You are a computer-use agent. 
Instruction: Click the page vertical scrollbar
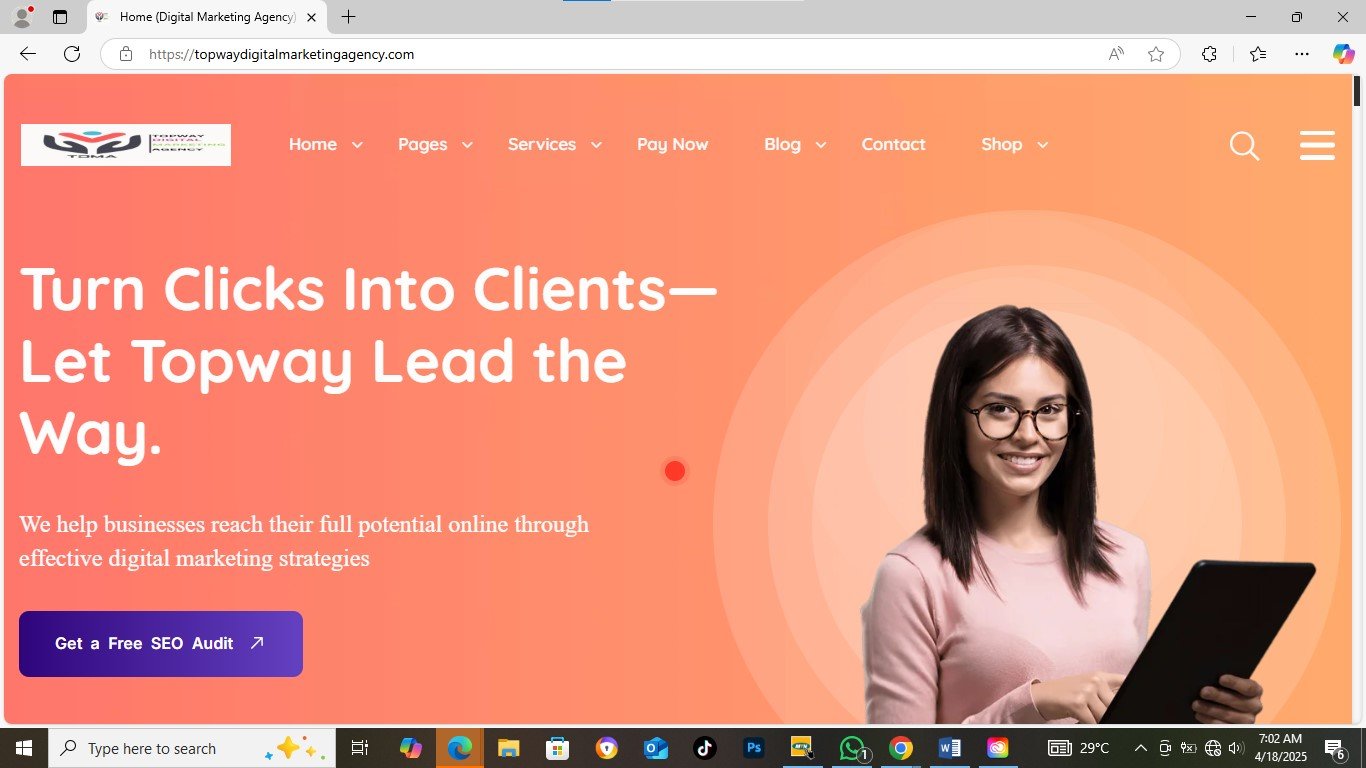pyautogui.click(x=1357, y=400)
